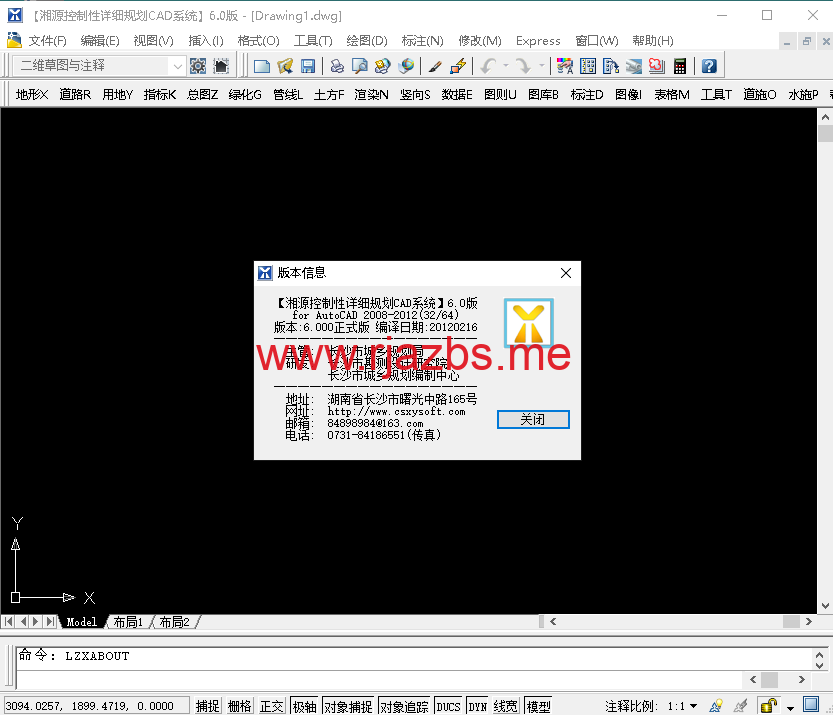Switch to the Model tab

82,622
